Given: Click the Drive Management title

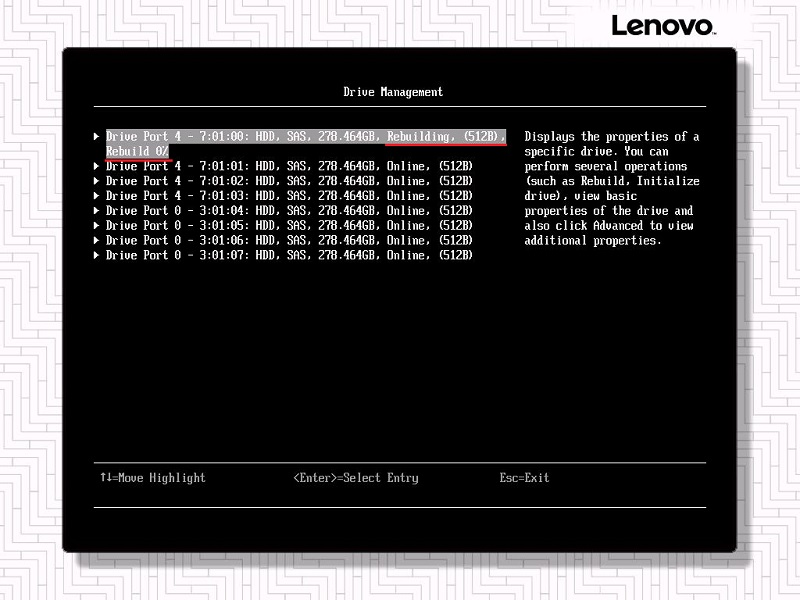Looking at the screenshot, I should (393, 92).
